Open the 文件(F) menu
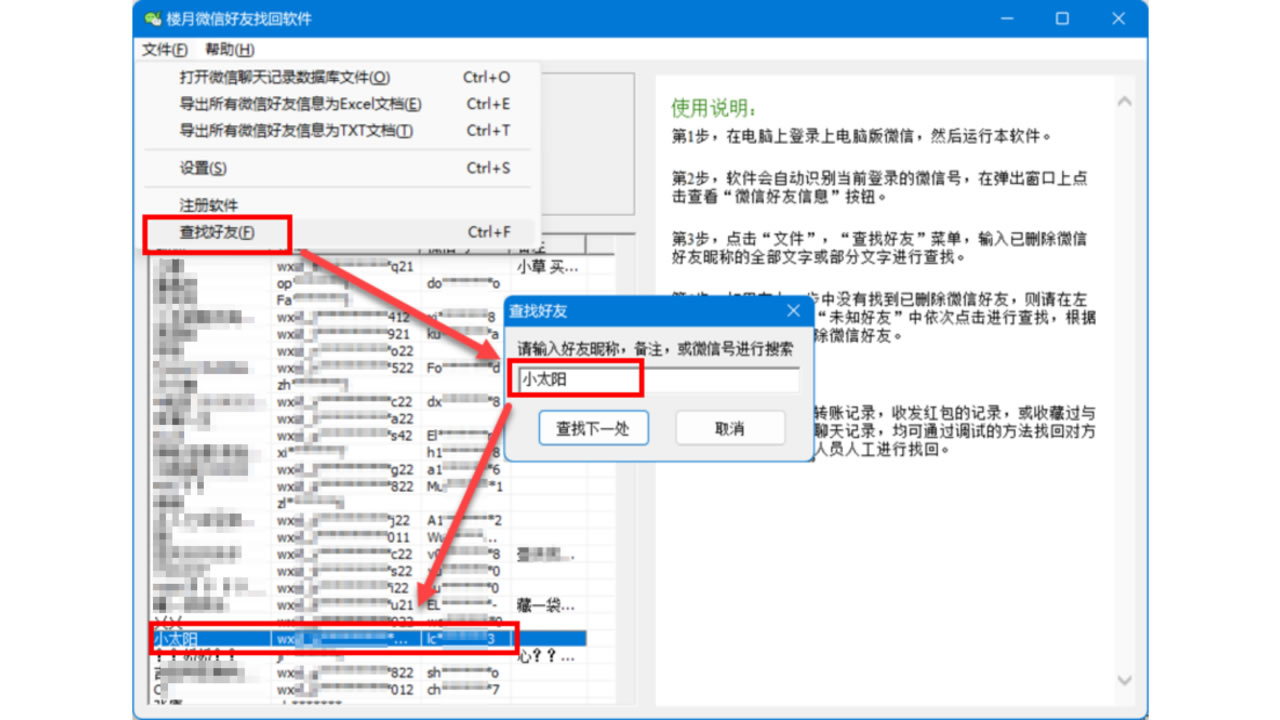This screenshot has width=1280, height=720. 164,49
